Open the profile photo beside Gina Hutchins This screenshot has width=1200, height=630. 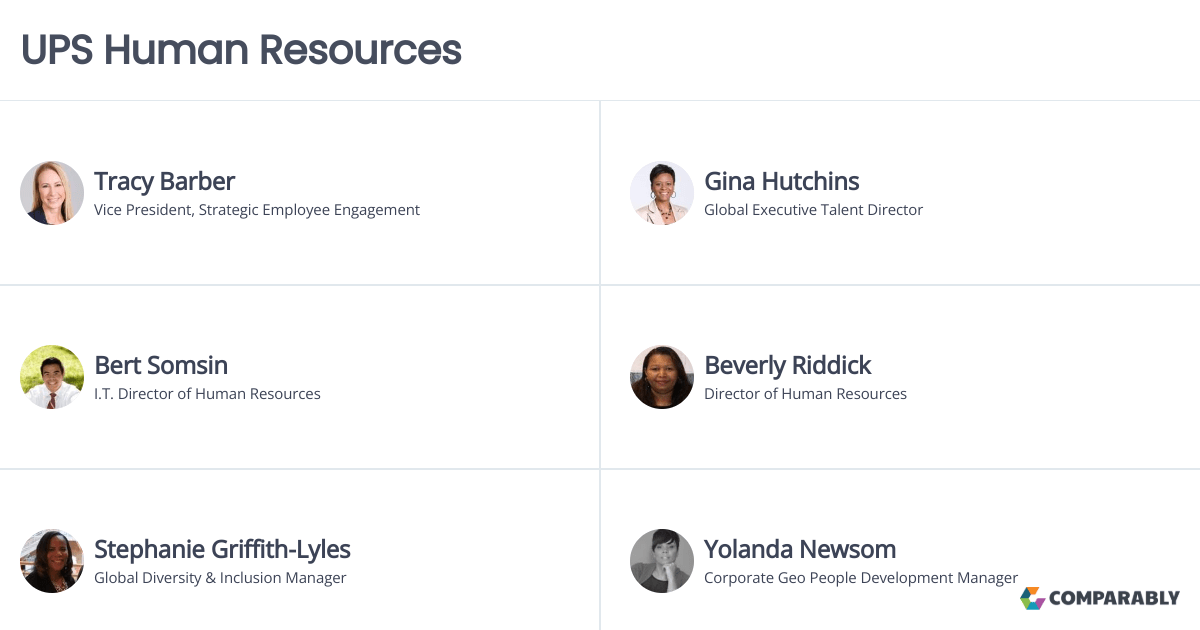(x=662, y=193)
